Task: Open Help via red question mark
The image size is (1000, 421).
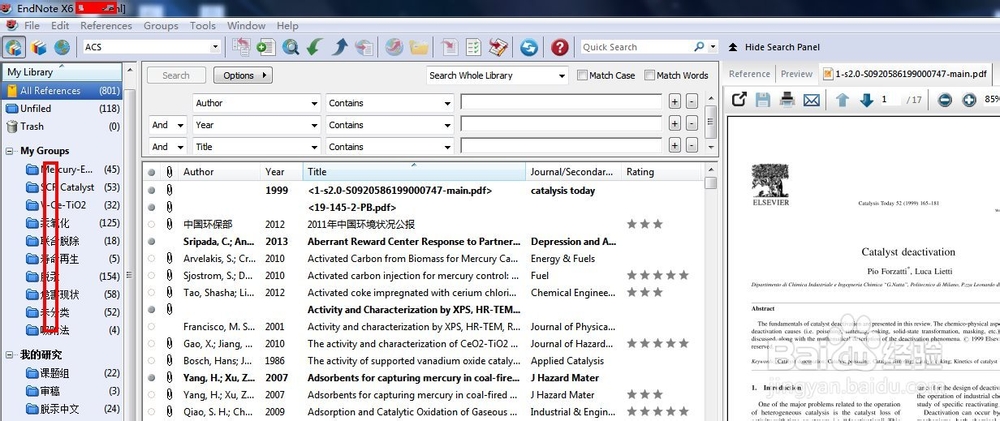Action: coord(559,47)
